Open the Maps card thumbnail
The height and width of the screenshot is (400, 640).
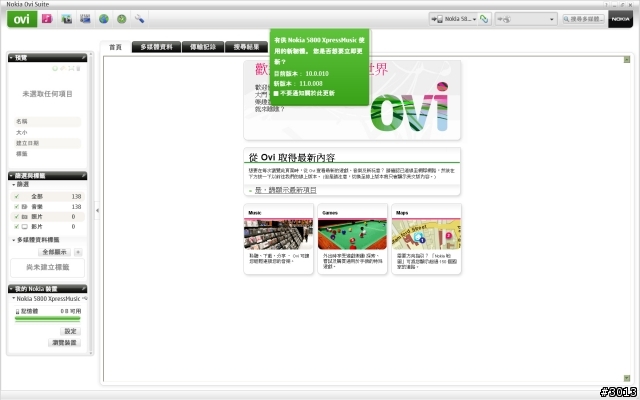point(426,234)
